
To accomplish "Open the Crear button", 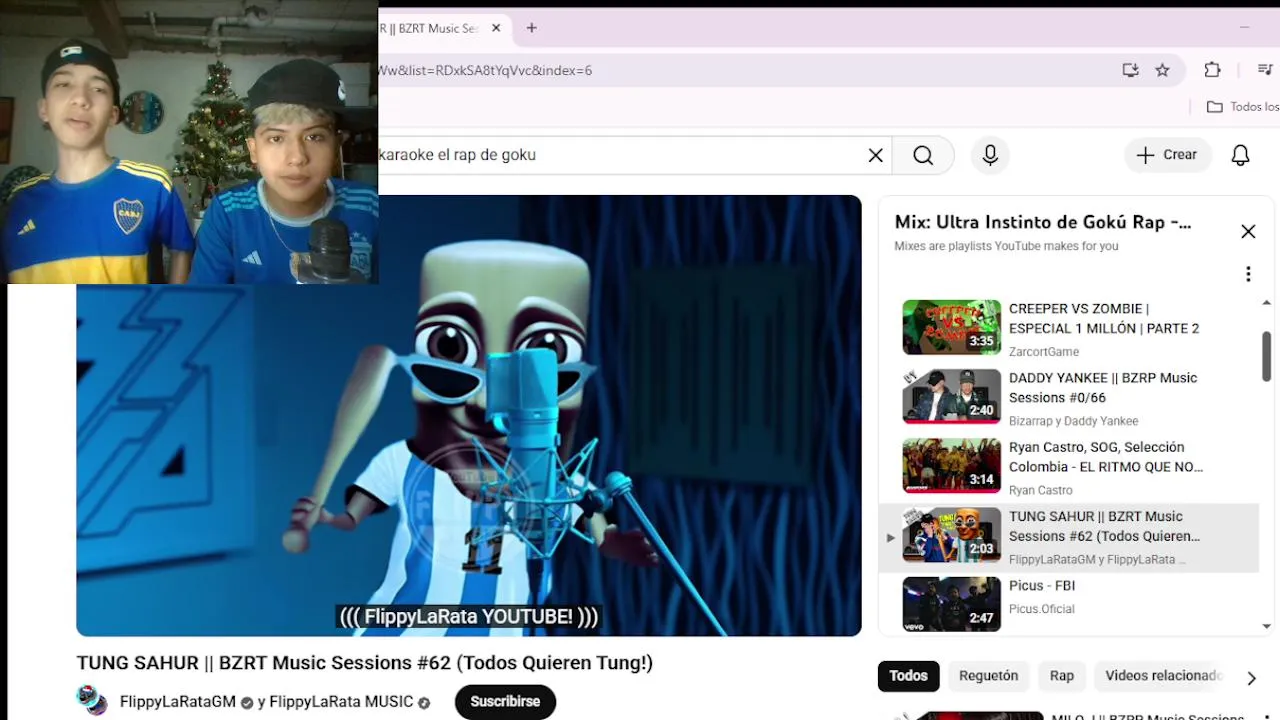I will coord(1167,155).
